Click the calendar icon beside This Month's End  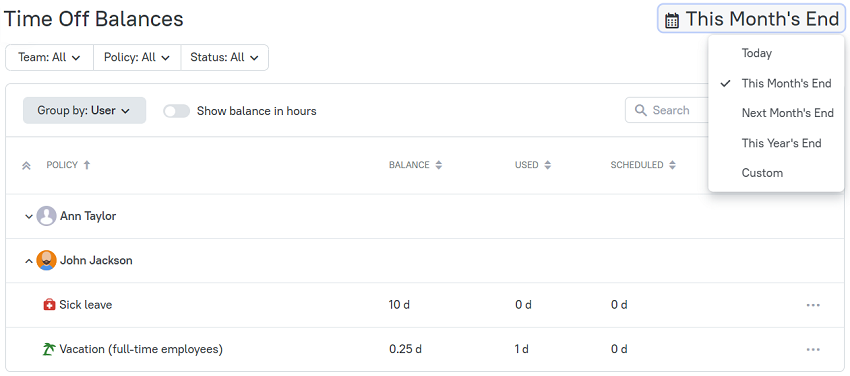point(672,21)
